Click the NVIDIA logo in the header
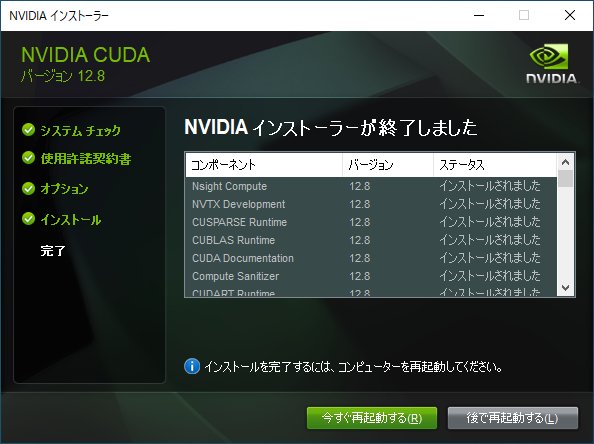Screen dimensions: 594x444 (552, 63)
